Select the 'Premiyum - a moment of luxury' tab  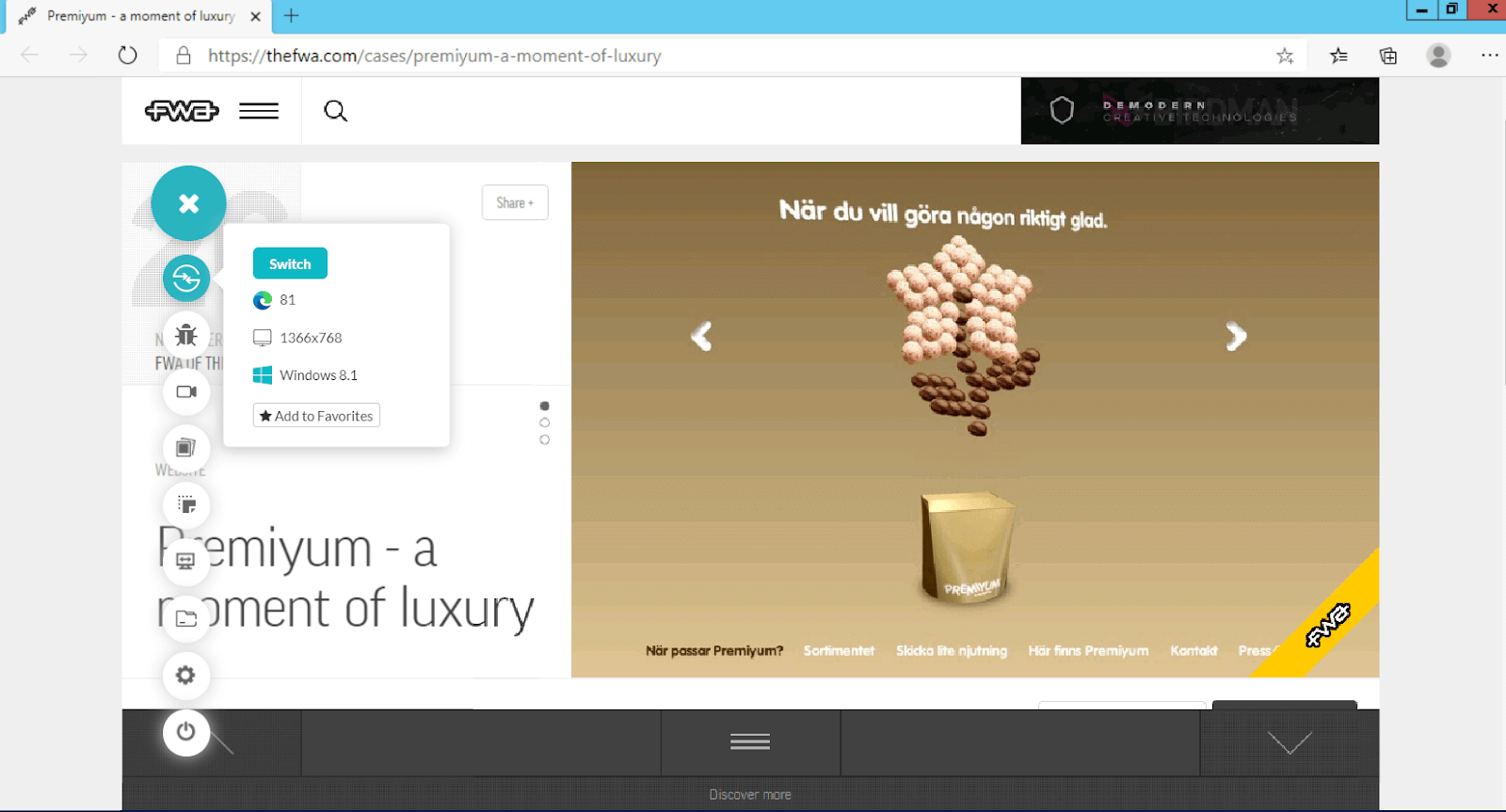tap(139, 16)
